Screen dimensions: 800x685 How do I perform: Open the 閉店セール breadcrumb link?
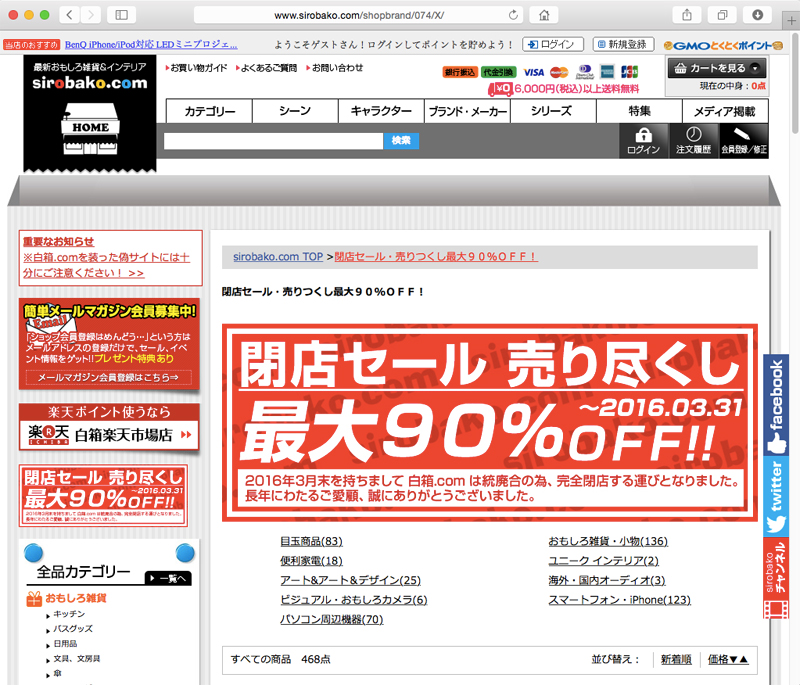pyautogui.click(x=436, y=257)
